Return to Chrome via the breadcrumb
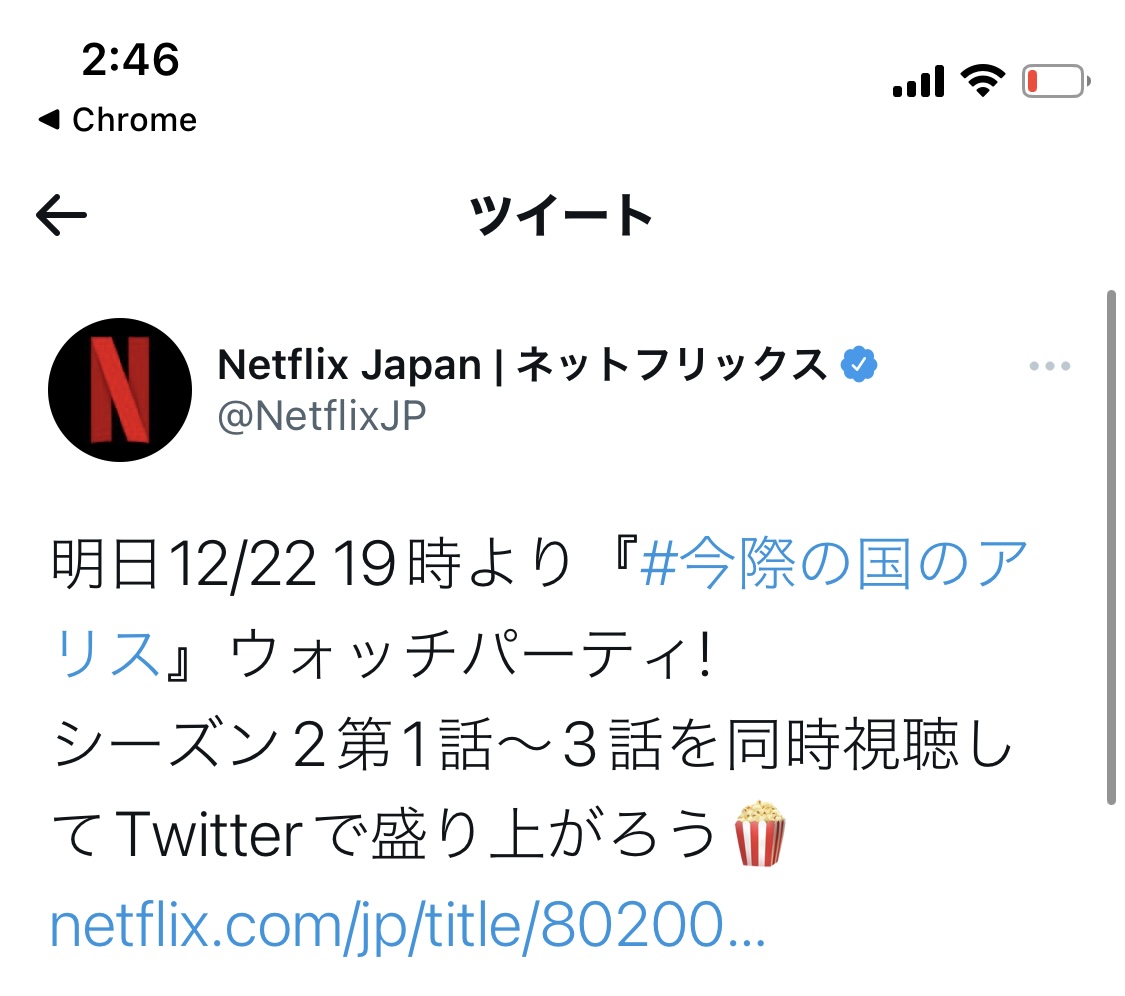 118,119
